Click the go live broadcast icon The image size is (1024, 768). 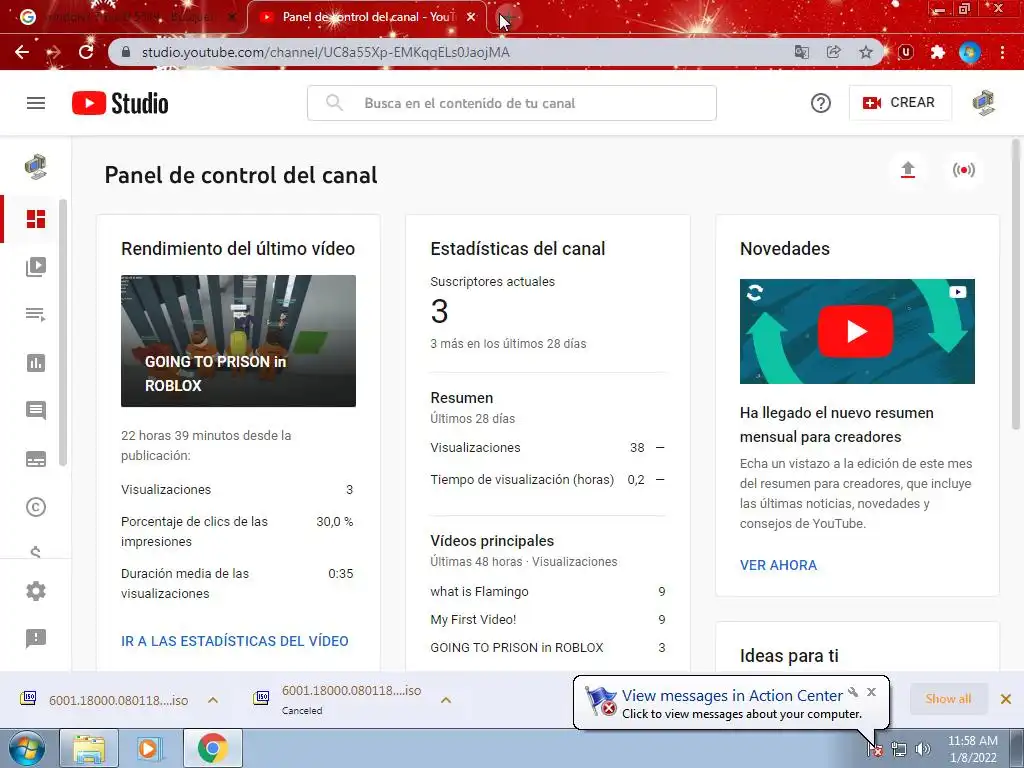tap(963, 170)
